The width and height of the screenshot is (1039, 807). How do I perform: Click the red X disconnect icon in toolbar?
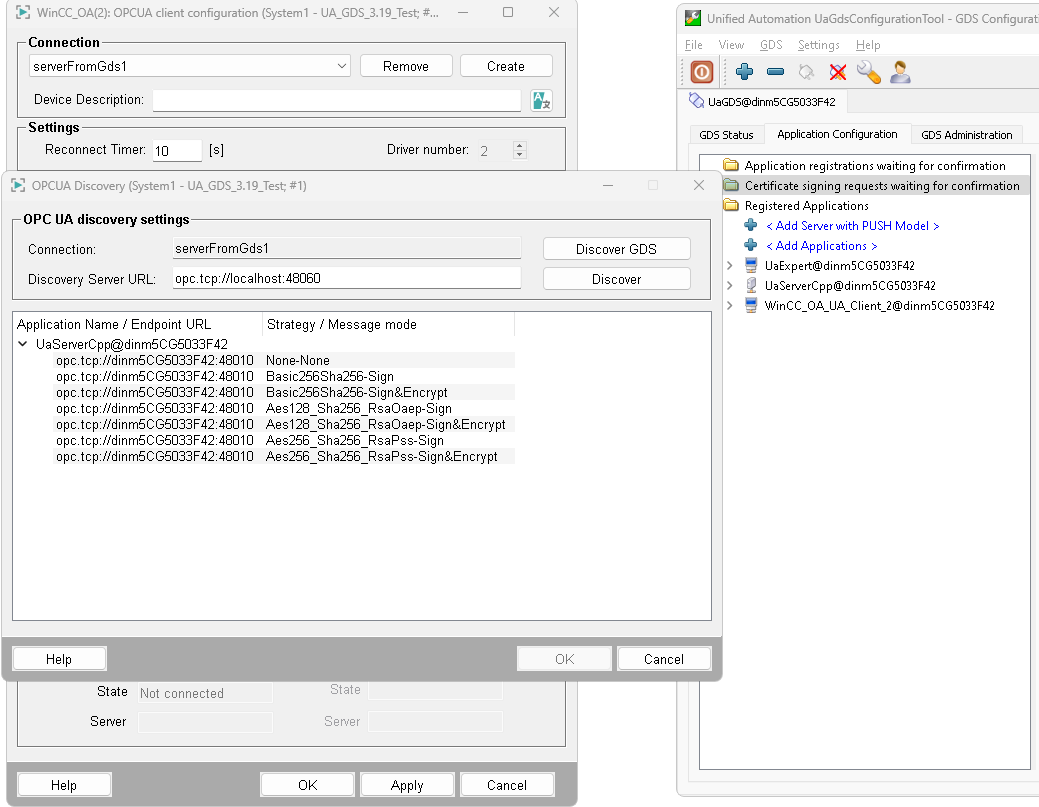point(838,72)
